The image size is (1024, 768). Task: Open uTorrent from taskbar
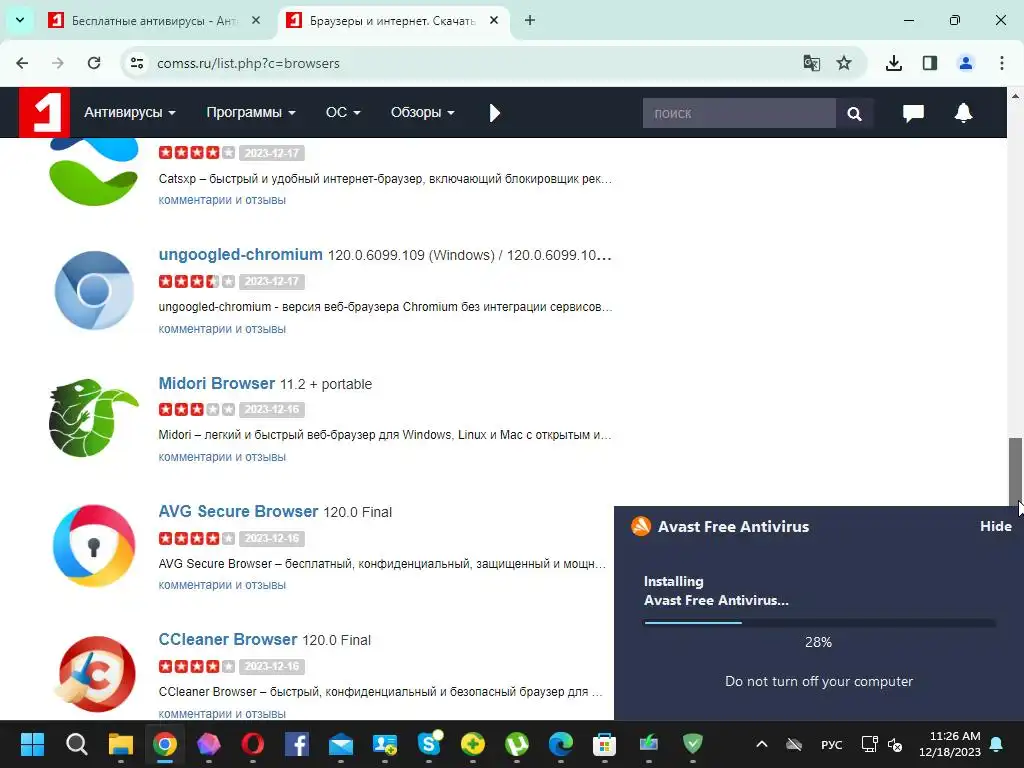517,744
